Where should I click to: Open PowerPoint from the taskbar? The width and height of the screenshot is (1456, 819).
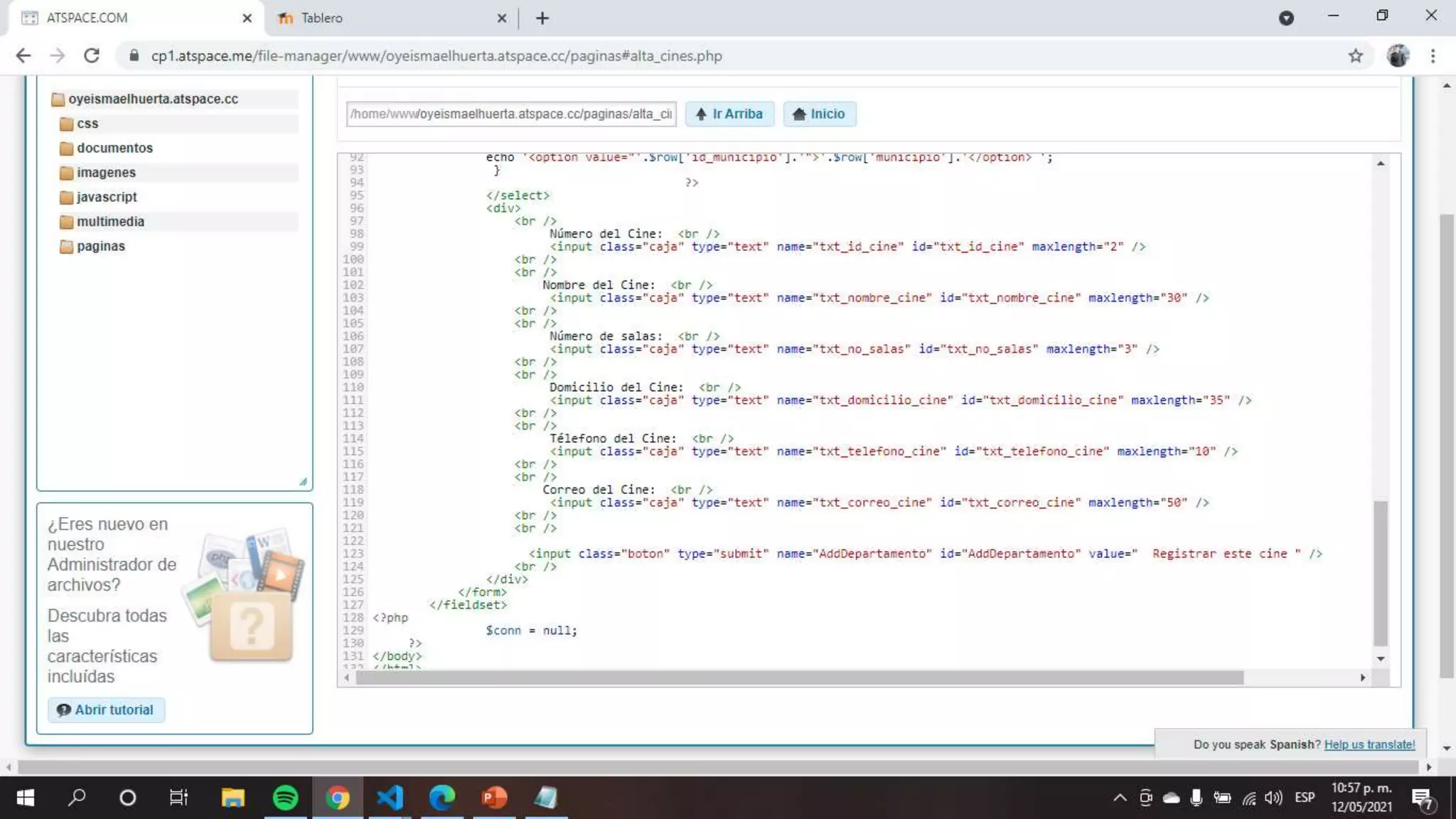point(494,798)
